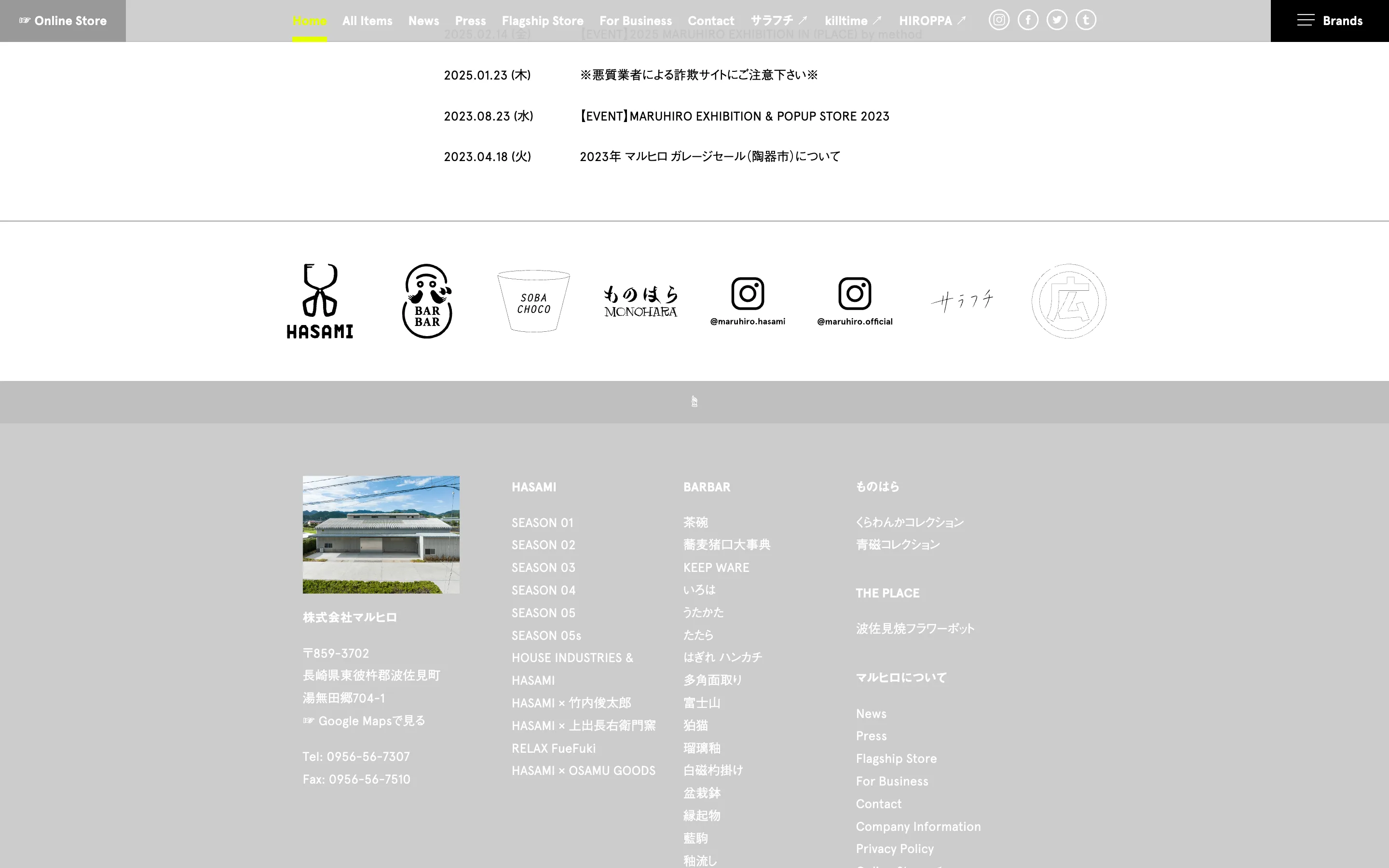
Task: Select the Home nav item
Action: tap(309, 21)
